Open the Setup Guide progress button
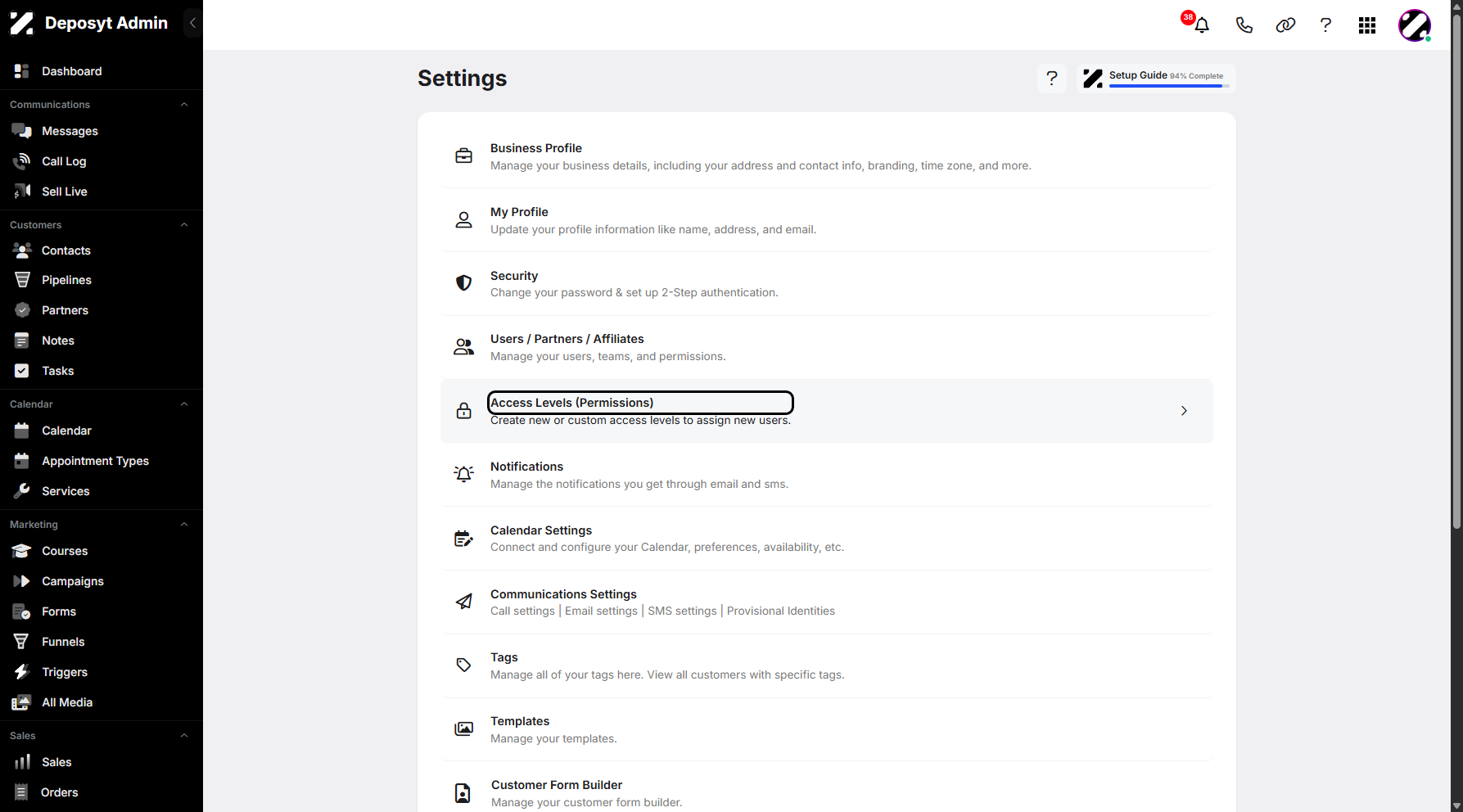 tap(1156, 79)
